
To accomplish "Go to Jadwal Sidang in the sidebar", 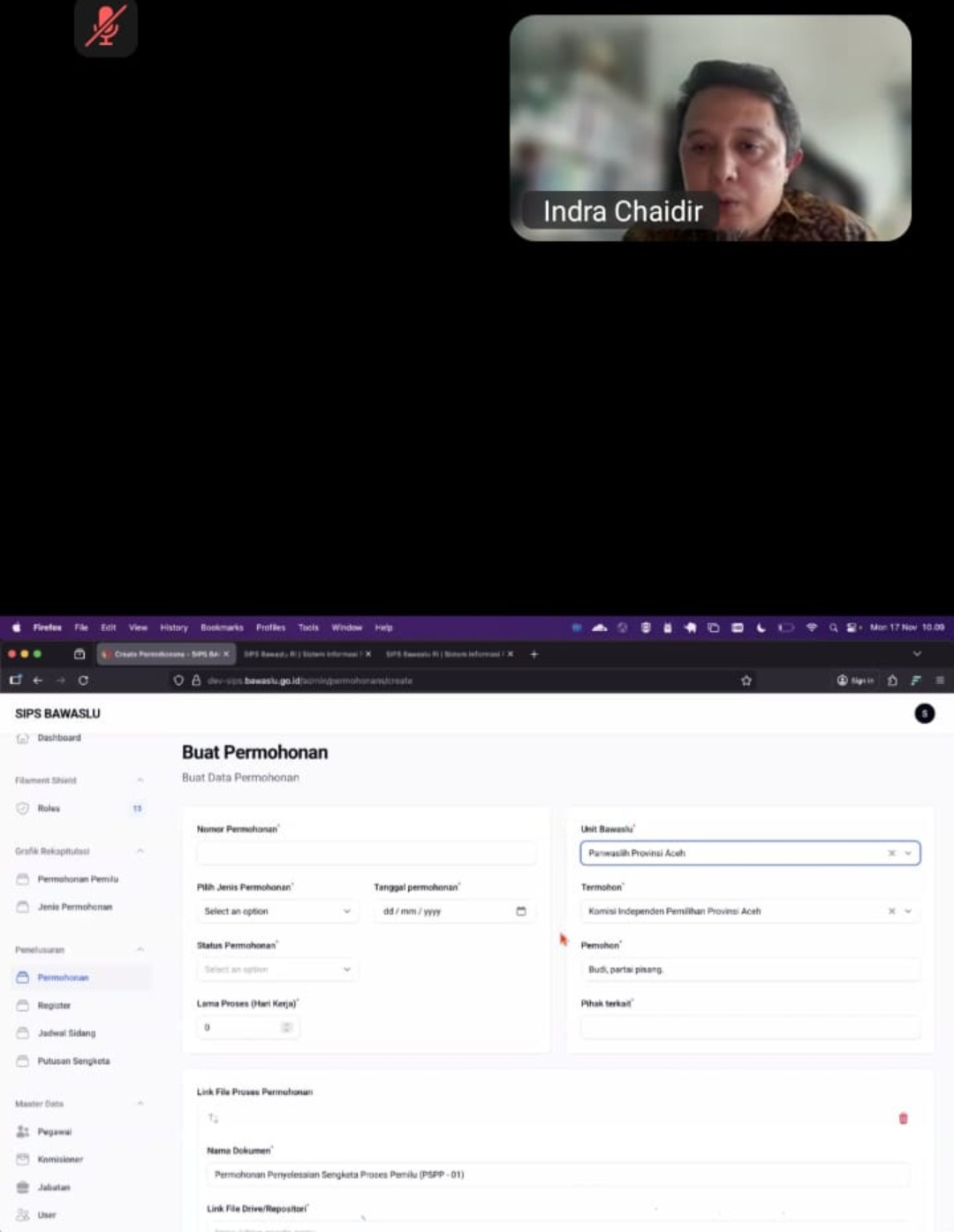I will [x=66, y=1032].
